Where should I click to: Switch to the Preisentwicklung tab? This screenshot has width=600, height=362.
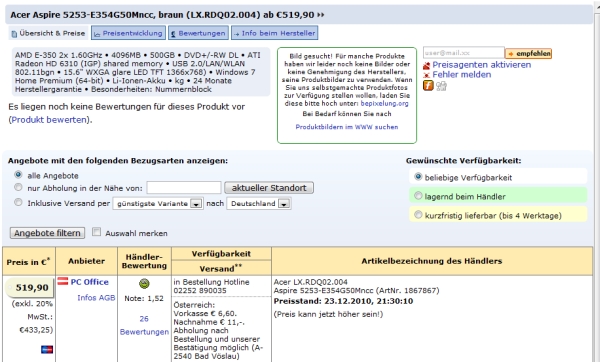click(x=129, y=33)
